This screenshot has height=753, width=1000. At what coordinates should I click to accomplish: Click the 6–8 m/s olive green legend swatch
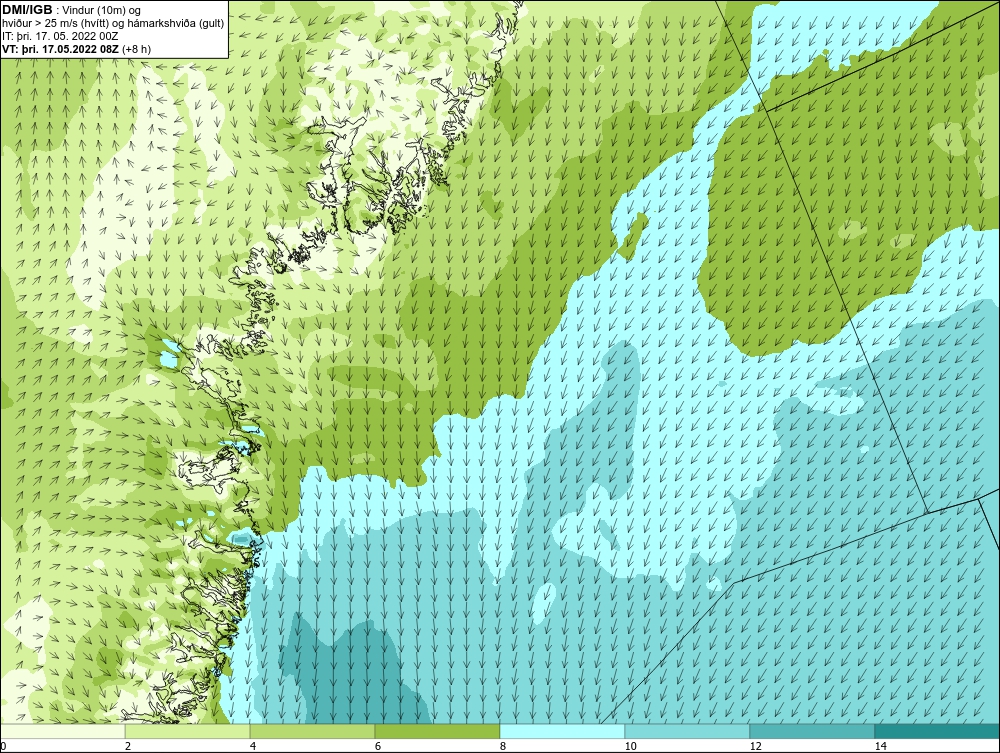pos(438,731)
